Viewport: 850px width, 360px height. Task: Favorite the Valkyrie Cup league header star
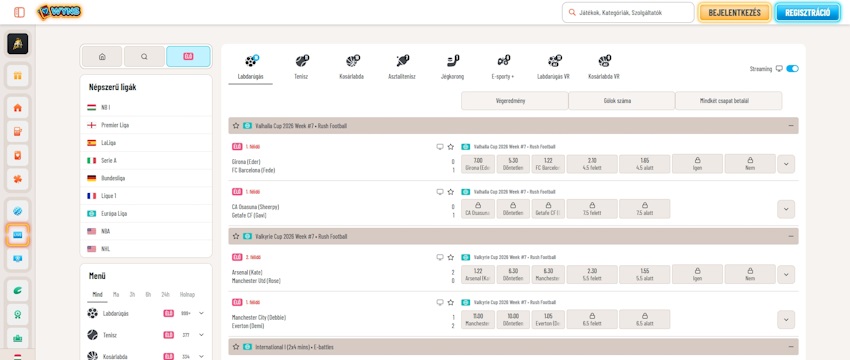(x=236, y=236)
